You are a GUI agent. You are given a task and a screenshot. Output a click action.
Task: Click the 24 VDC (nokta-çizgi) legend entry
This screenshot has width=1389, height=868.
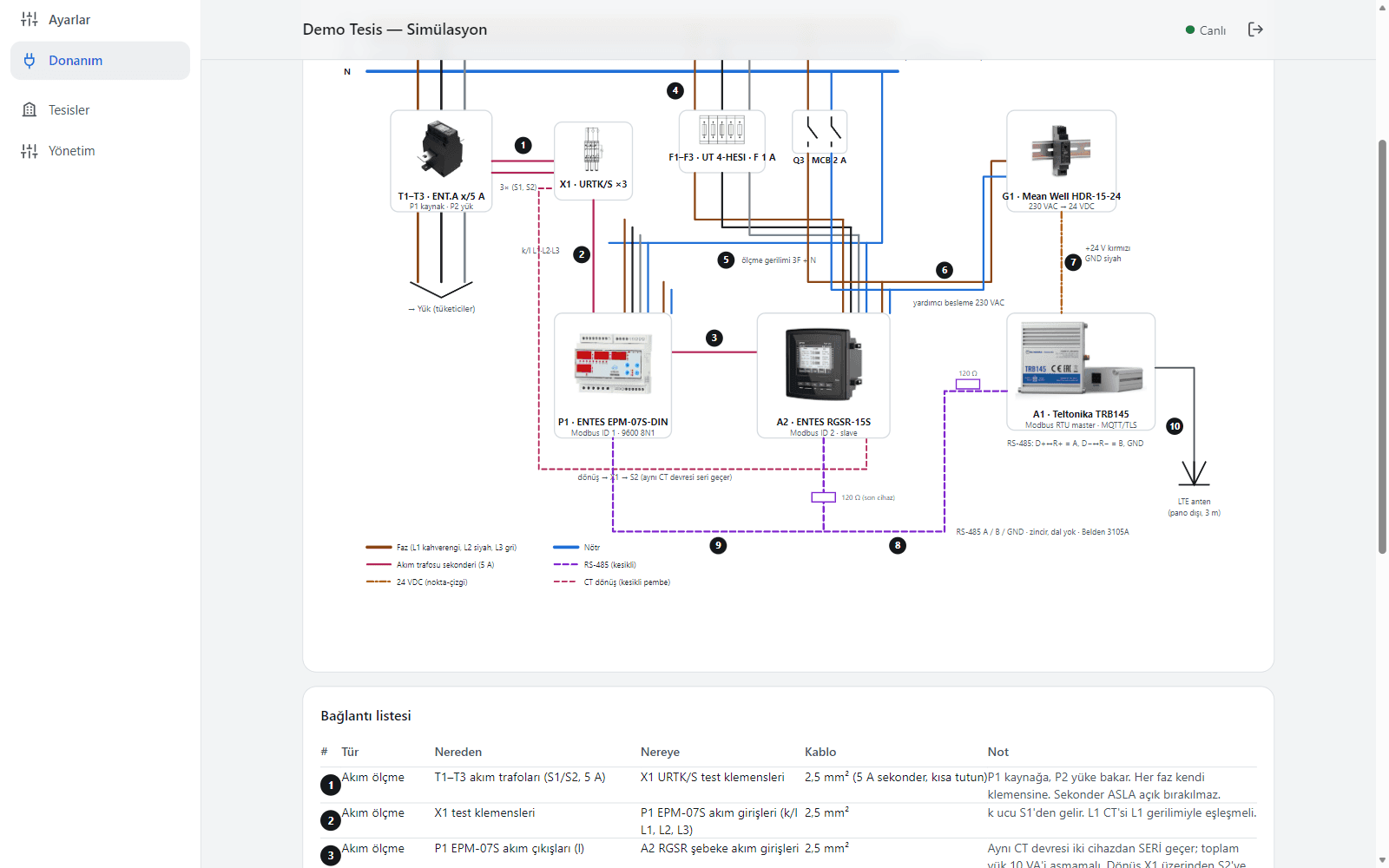point(417,582)
